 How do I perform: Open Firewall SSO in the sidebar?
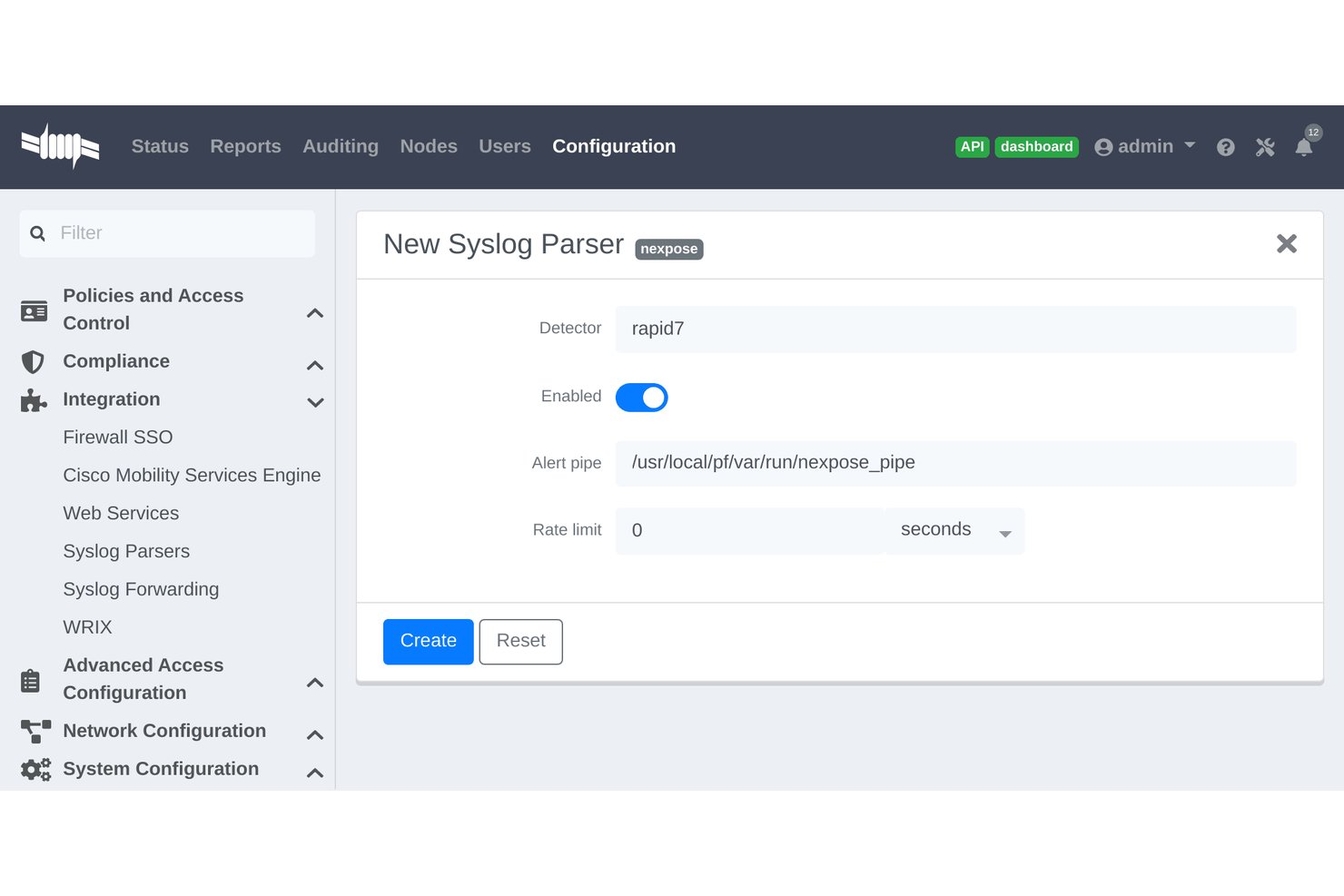click(x=118, y=438)
